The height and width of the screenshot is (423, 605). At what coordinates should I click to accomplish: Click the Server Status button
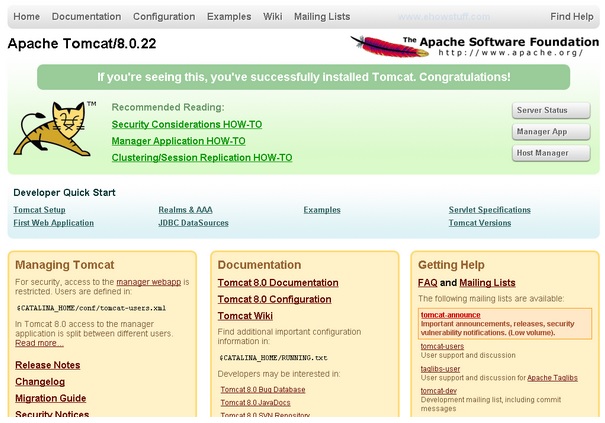coord(551,110)
